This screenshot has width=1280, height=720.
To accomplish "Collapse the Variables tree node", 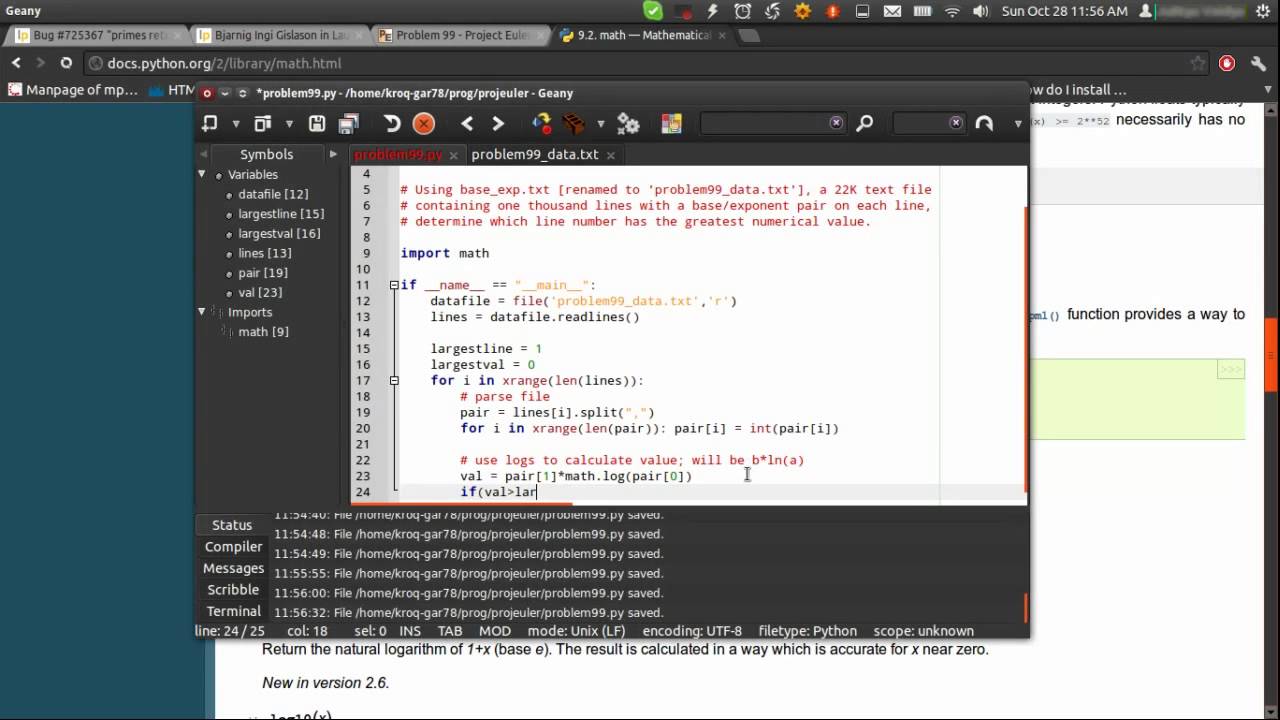I will pyautogui.click(x=202, y=174).
